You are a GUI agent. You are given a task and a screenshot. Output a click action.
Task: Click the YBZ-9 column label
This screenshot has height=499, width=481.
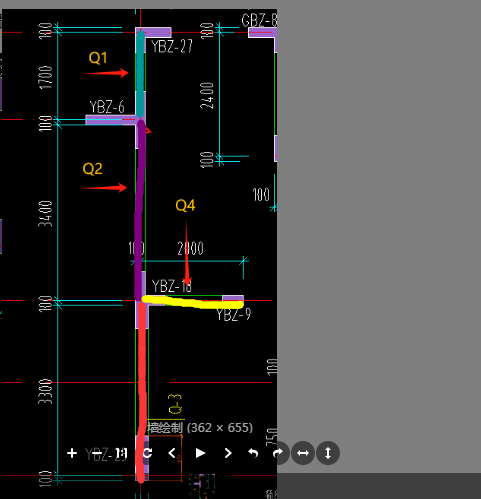[x=234, y=314]
